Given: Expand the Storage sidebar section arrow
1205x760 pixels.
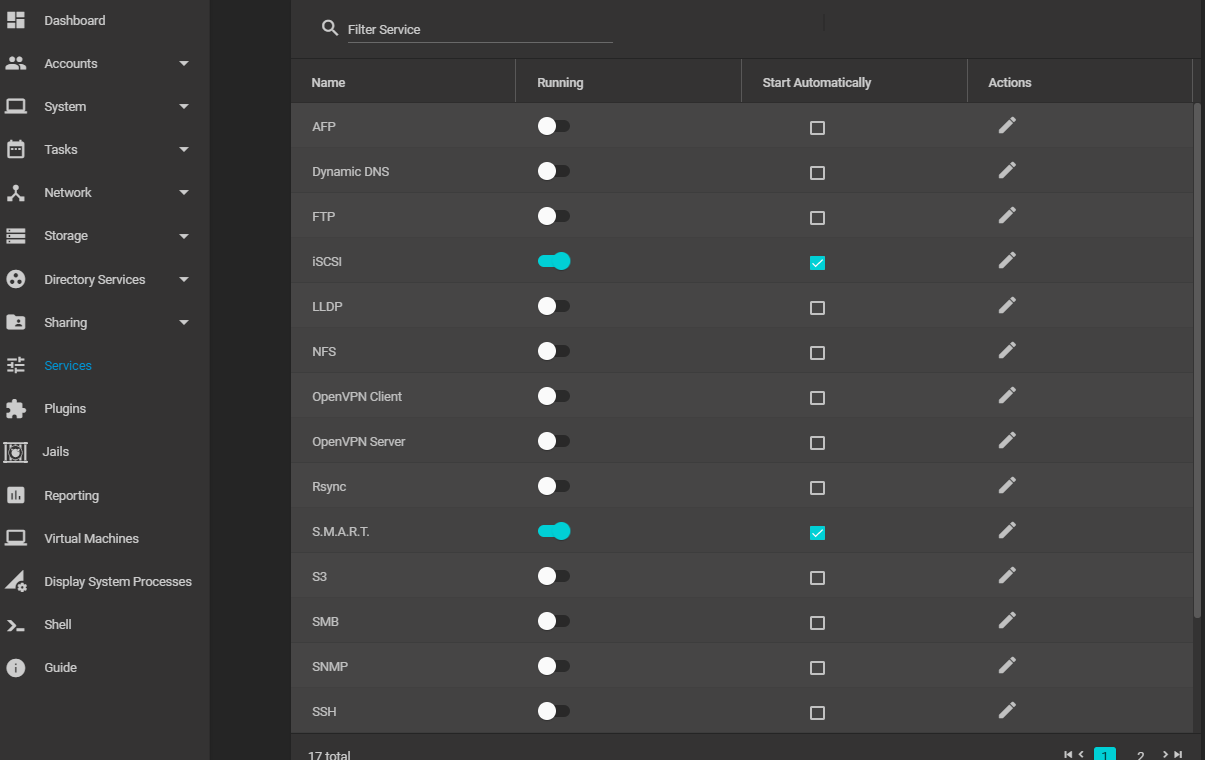Looking at the screenshot, I should (184, 237).
